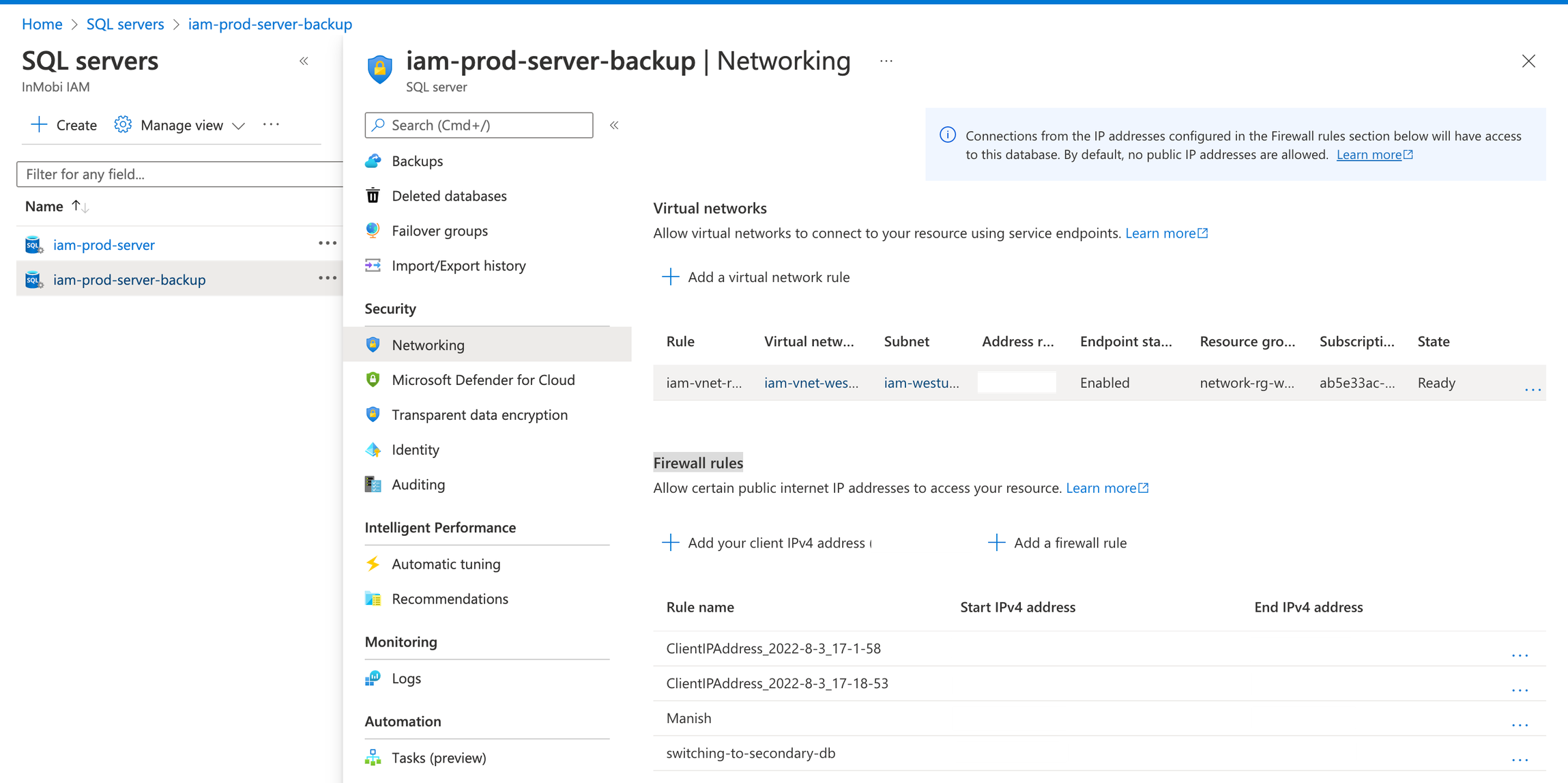Viewport: 1568px width, 783px height.
Task: Expand the Manage view dropdown chevron
Action: [x=239, y=126]
